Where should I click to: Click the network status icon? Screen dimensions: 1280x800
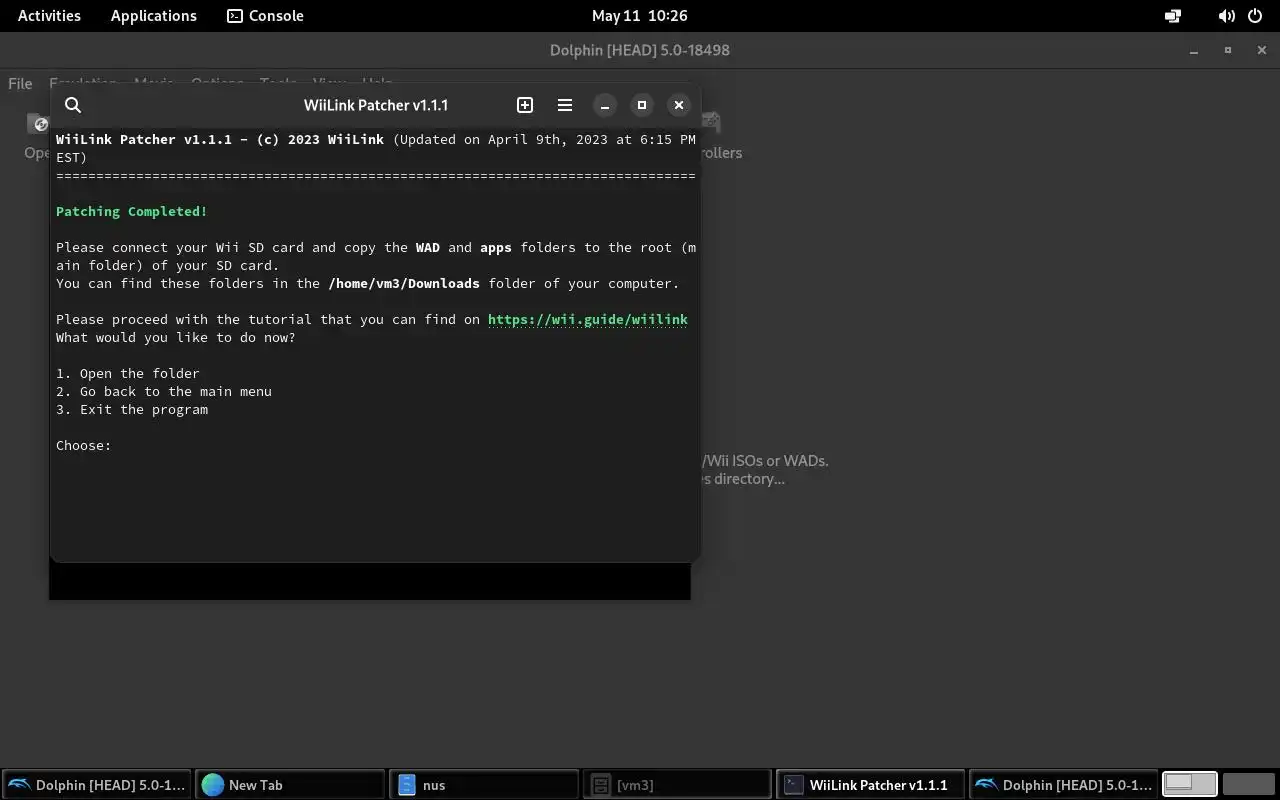click(x=1173, y=16)
